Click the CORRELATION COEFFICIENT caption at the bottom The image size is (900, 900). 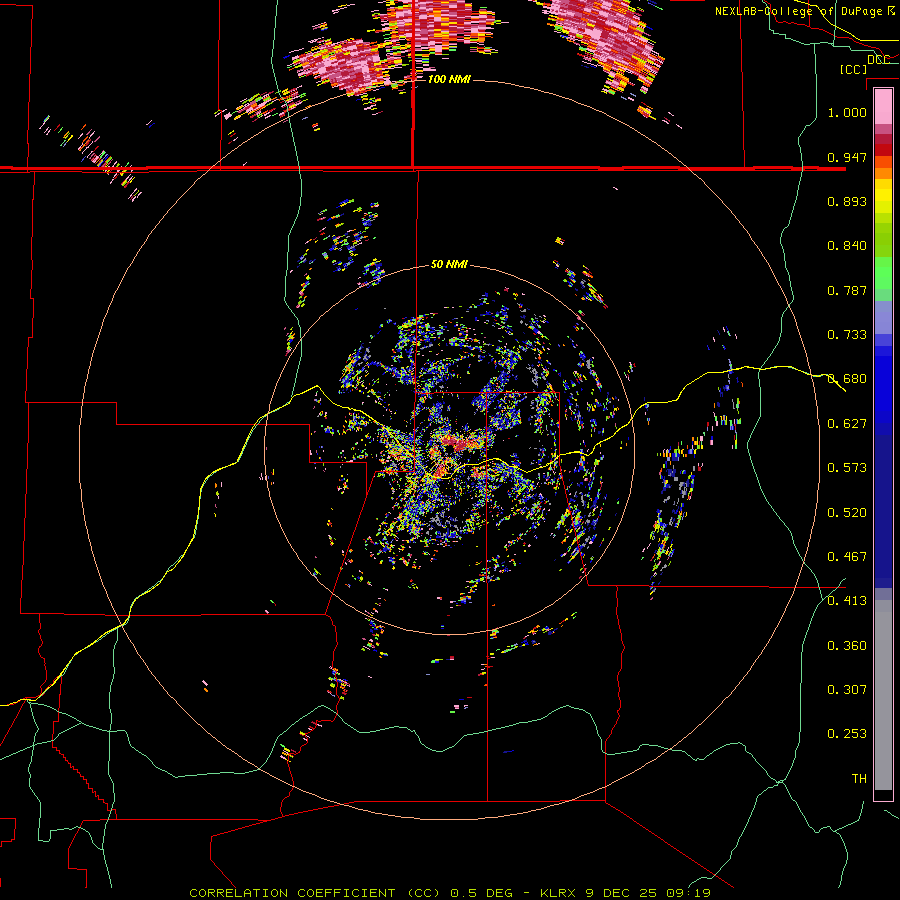tap(449, 893)
